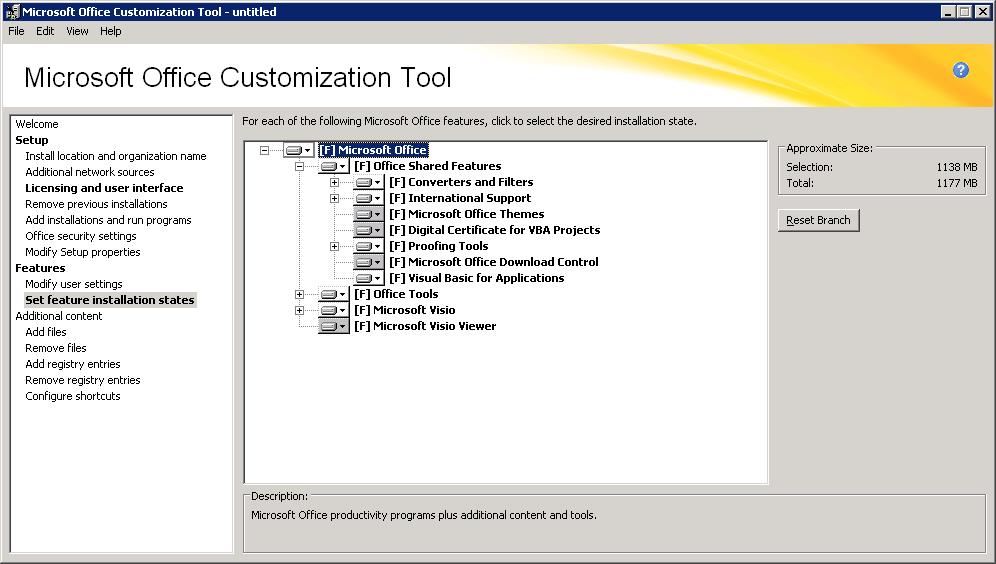Click the Selection size value 1138 MB
The width and height of the screenshot is (996, 564).
957,167
